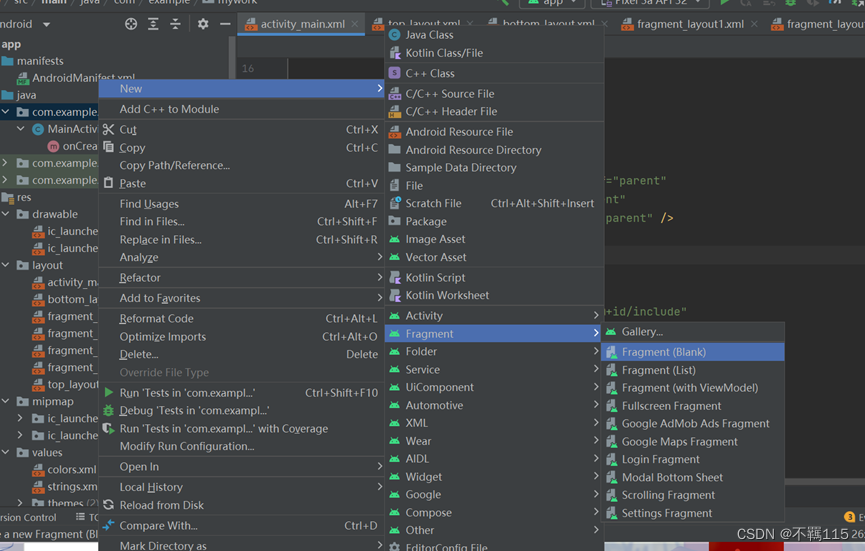Choose Fragment (with ViewModel)
Screen dimensions: 865x551
pos(693,388)
